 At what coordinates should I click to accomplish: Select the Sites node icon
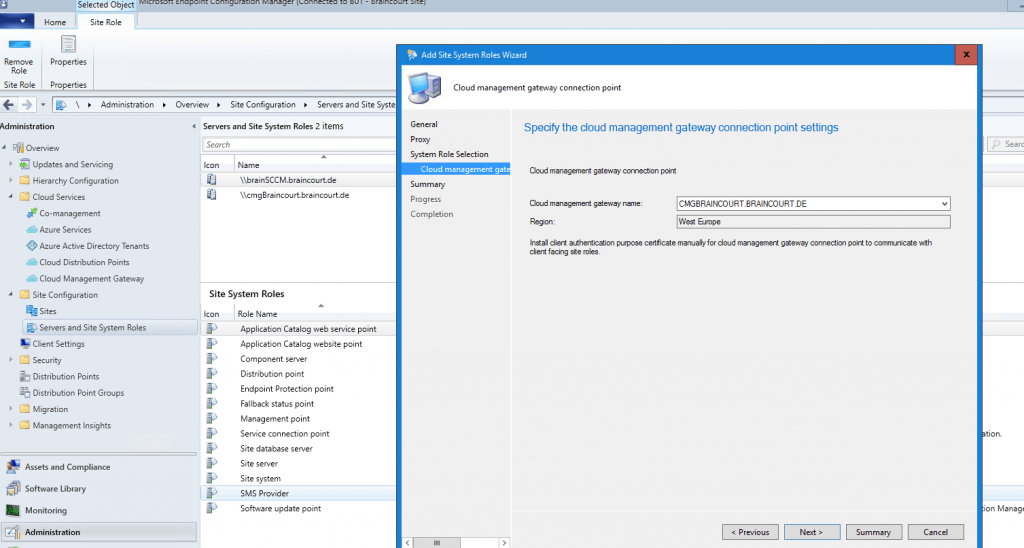(31, 312)
